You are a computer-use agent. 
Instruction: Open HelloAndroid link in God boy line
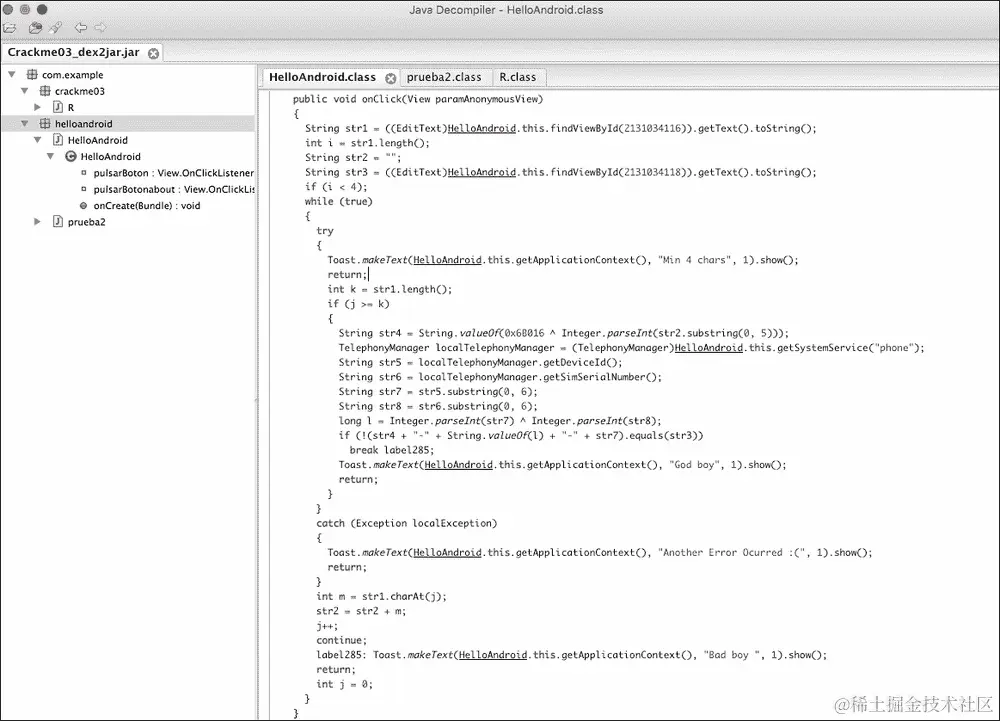459,465
